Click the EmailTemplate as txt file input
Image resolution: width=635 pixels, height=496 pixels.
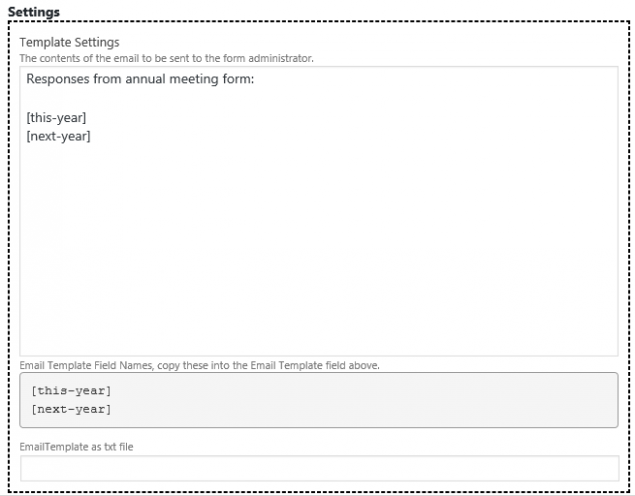tap(319, 468)
